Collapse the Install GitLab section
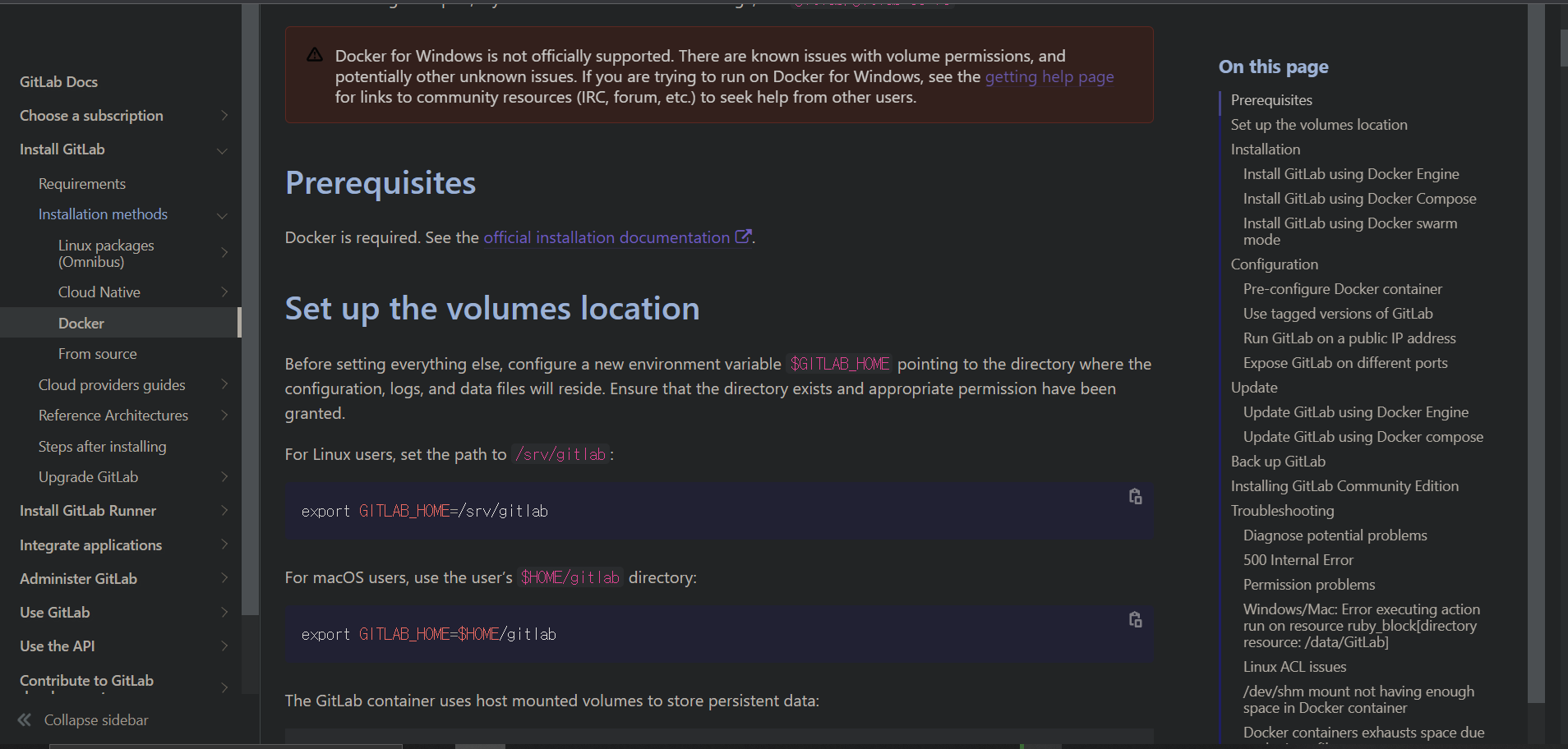Viewport: 1568px width, 749px height. click(222, 150)
